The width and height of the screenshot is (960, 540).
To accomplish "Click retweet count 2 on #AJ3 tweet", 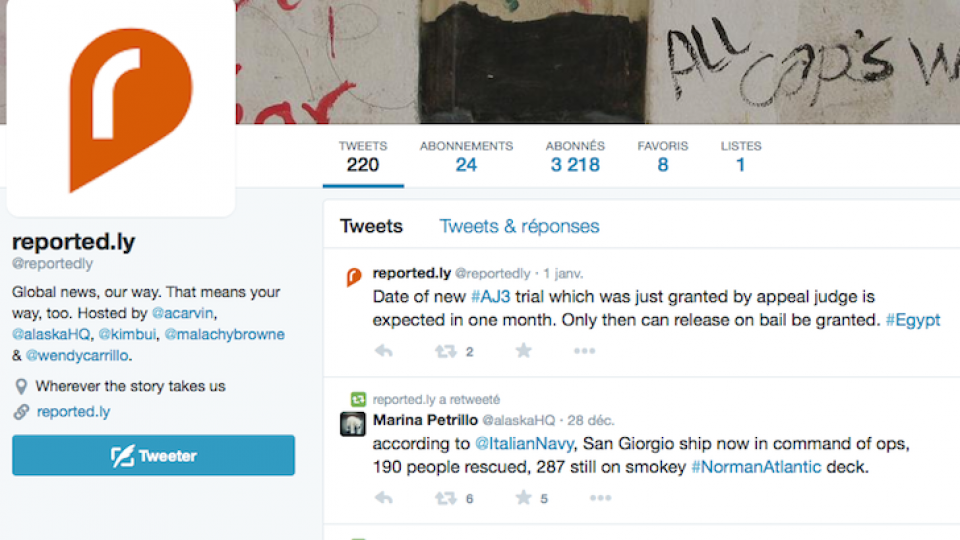I will pos(470,352).
